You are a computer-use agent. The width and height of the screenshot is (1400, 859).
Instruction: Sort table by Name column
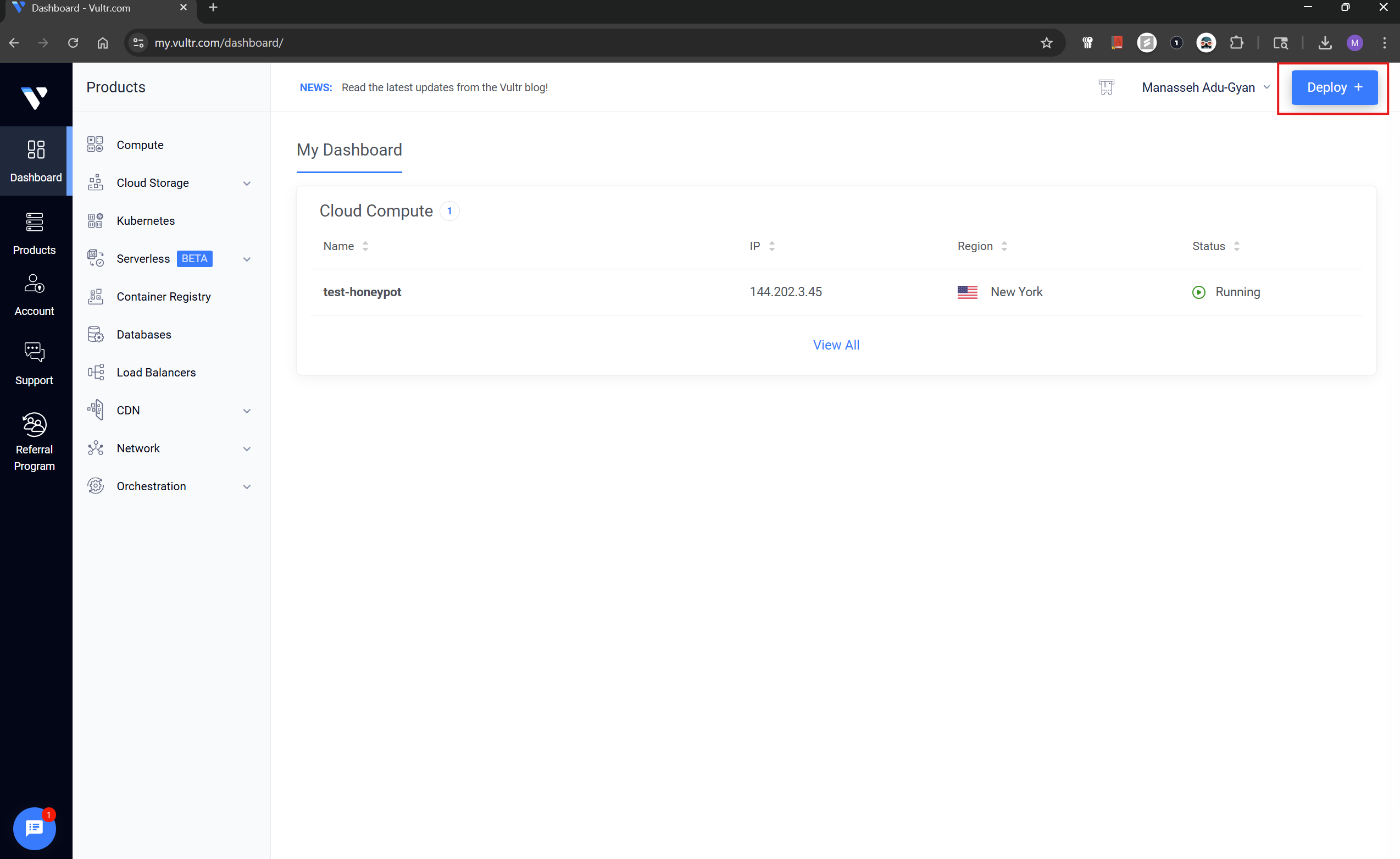pos(346,246)
